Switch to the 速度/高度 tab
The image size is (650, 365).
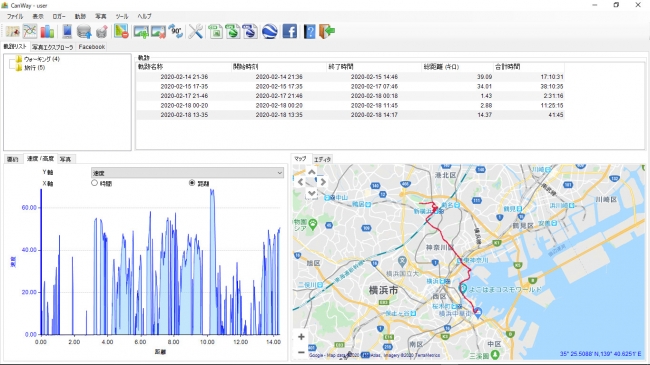click(x=40, y=158)
